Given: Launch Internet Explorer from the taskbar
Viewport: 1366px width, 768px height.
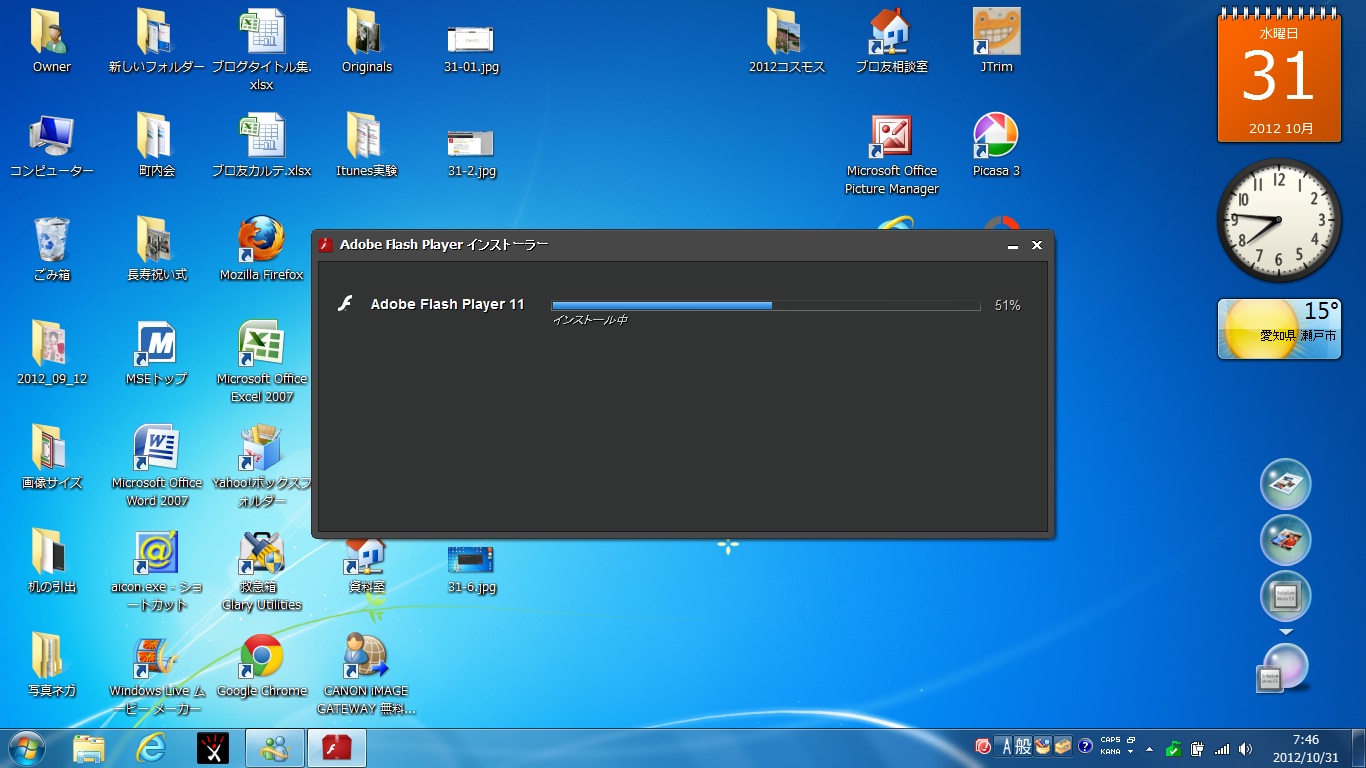Looking at the screenshot, I should point(150,748).
